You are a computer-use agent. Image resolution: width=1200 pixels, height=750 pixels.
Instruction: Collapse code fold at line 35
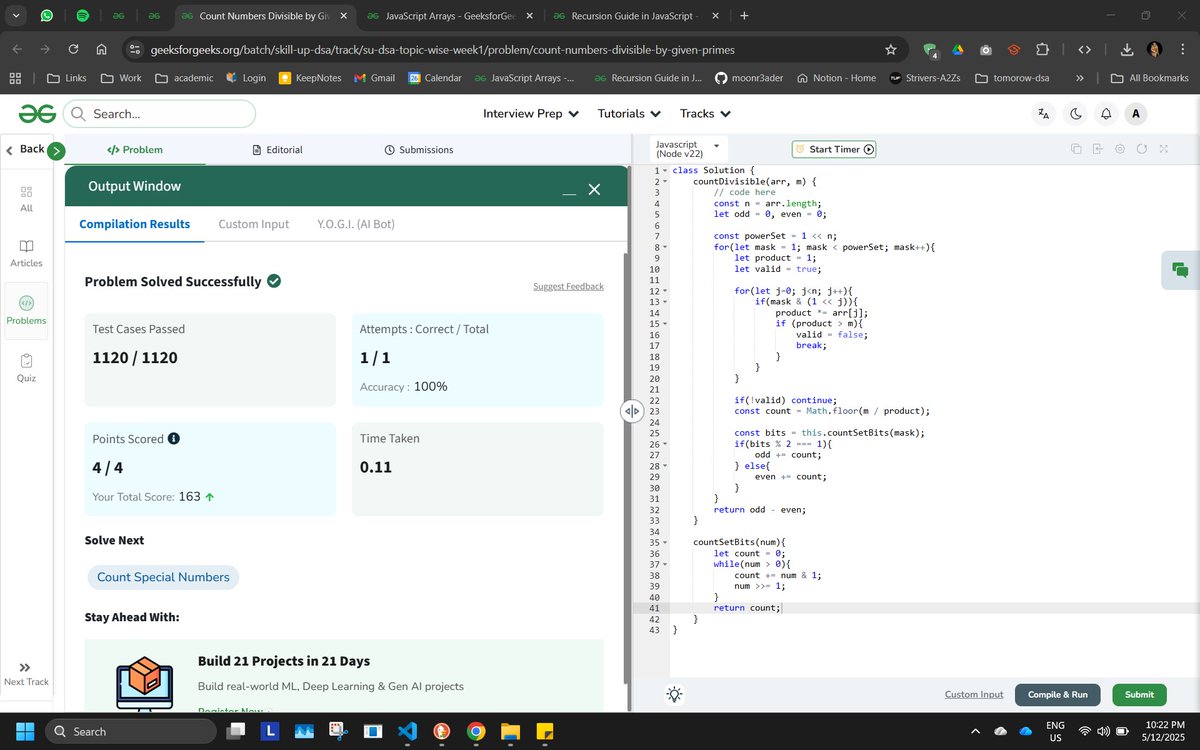coord(665,541)
